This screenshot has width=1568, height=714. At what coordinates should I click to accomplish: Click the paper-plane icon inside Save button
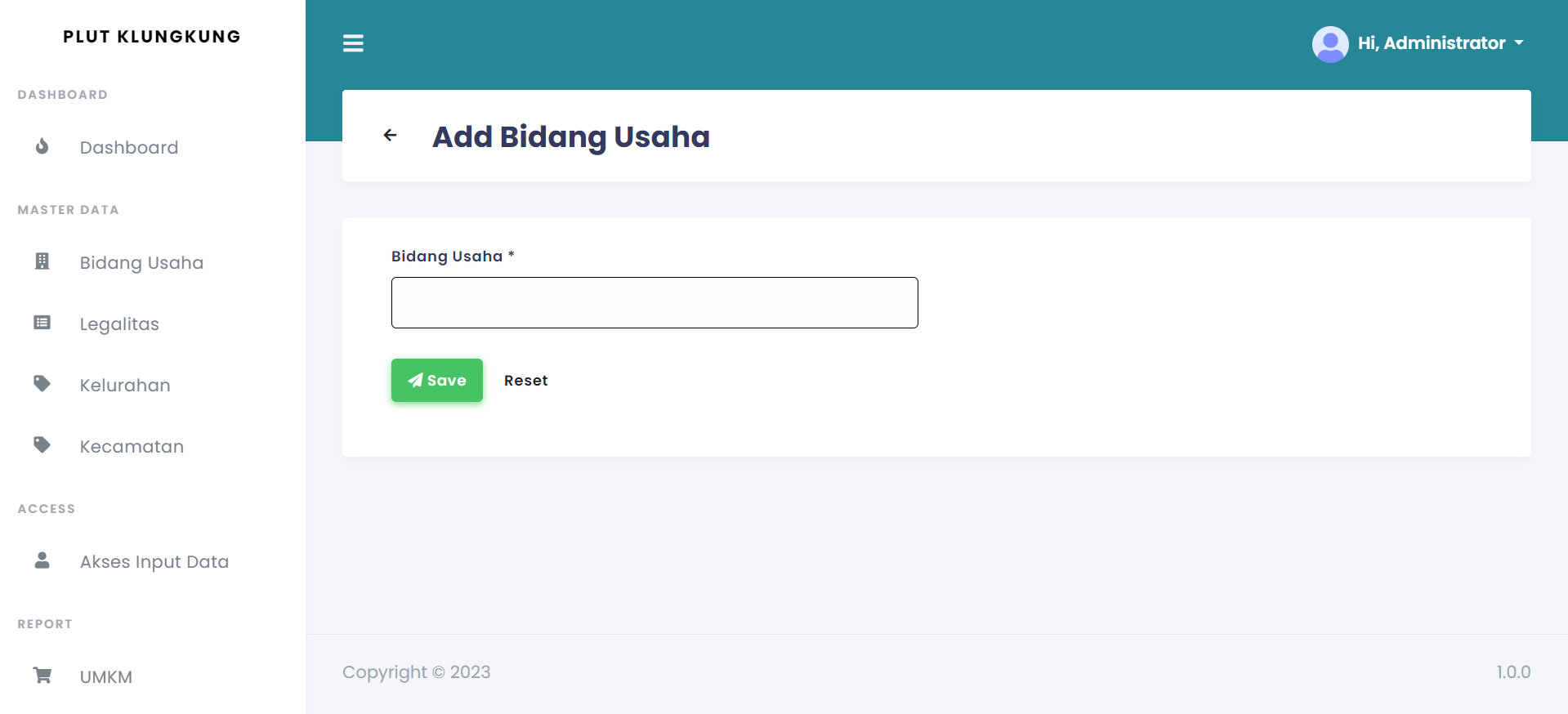[416, 380]
